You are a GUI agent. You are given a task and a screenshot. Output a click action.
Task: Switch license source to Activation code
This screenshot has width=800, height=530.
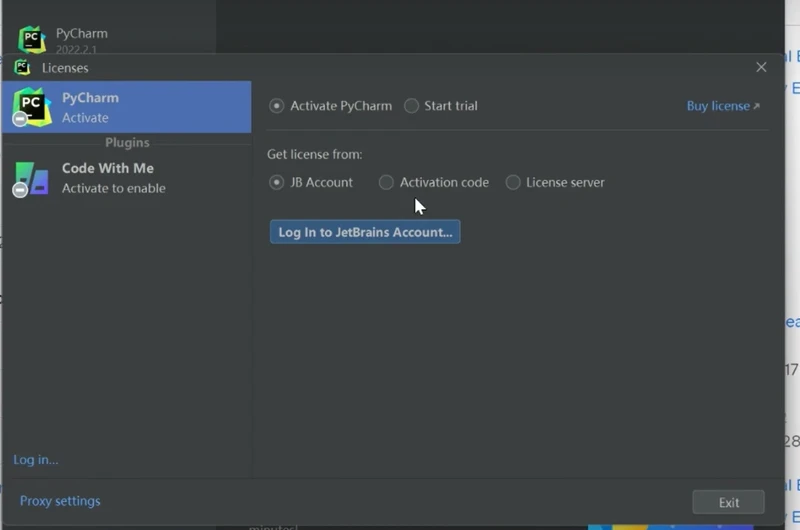pyautogui.click(x=386, y=183)
